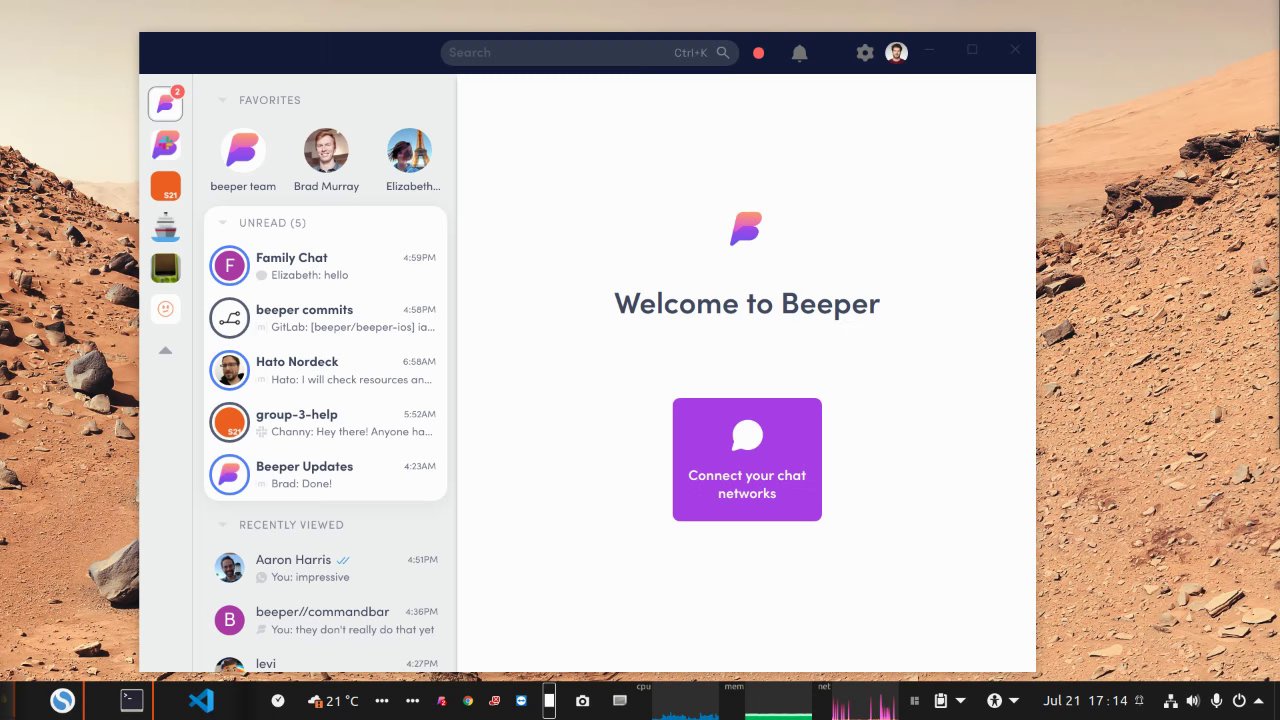The width and height of the screenshot is (1280, 720).
Task: Open the power menu dropdown
Action: point(1246,701)
